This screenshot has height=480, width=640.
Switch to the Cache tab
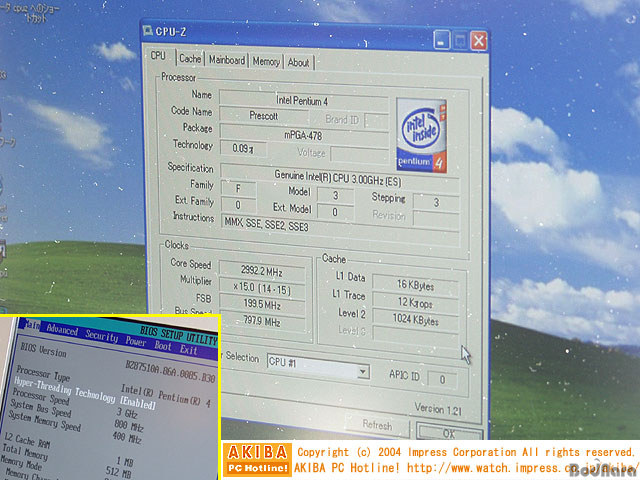pyautogui.click(x=190, y=59)
